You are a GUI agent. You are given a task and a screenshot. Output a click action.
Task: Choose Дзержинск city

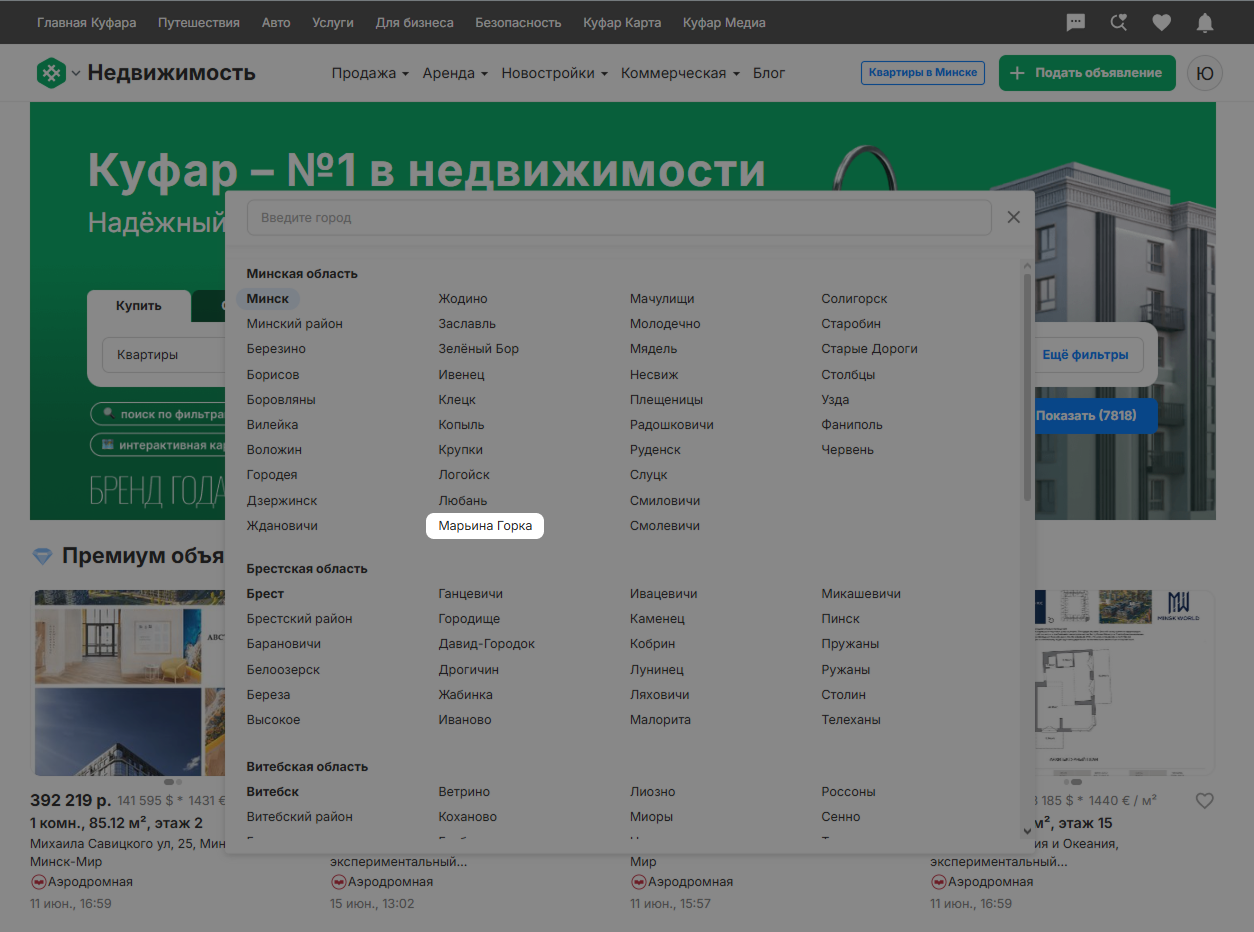pyautogui.click(x=282, y=501)
